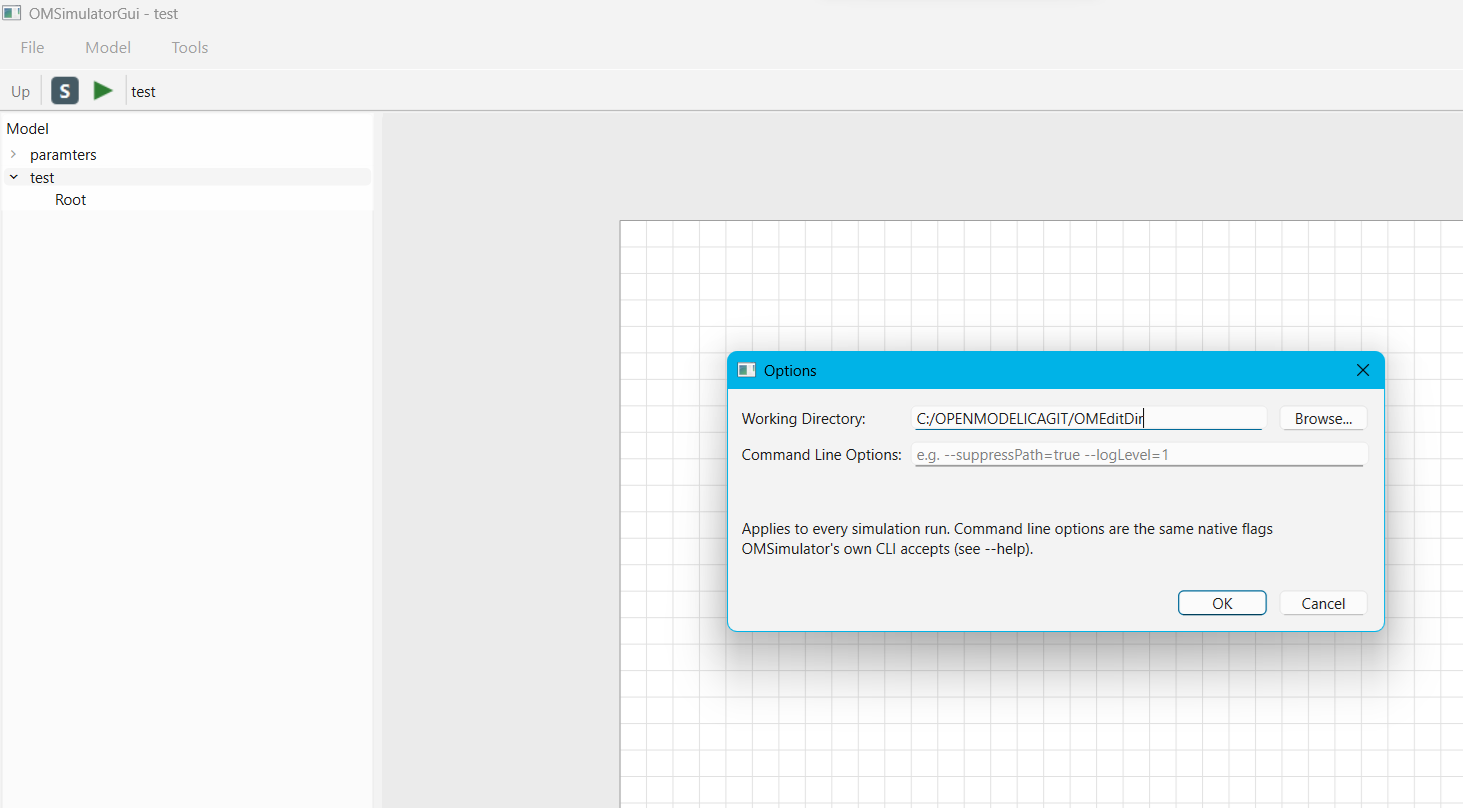Screen dimensions: 1463x808
Task: Select the test item in Model tree
Action: pos(42,178)
